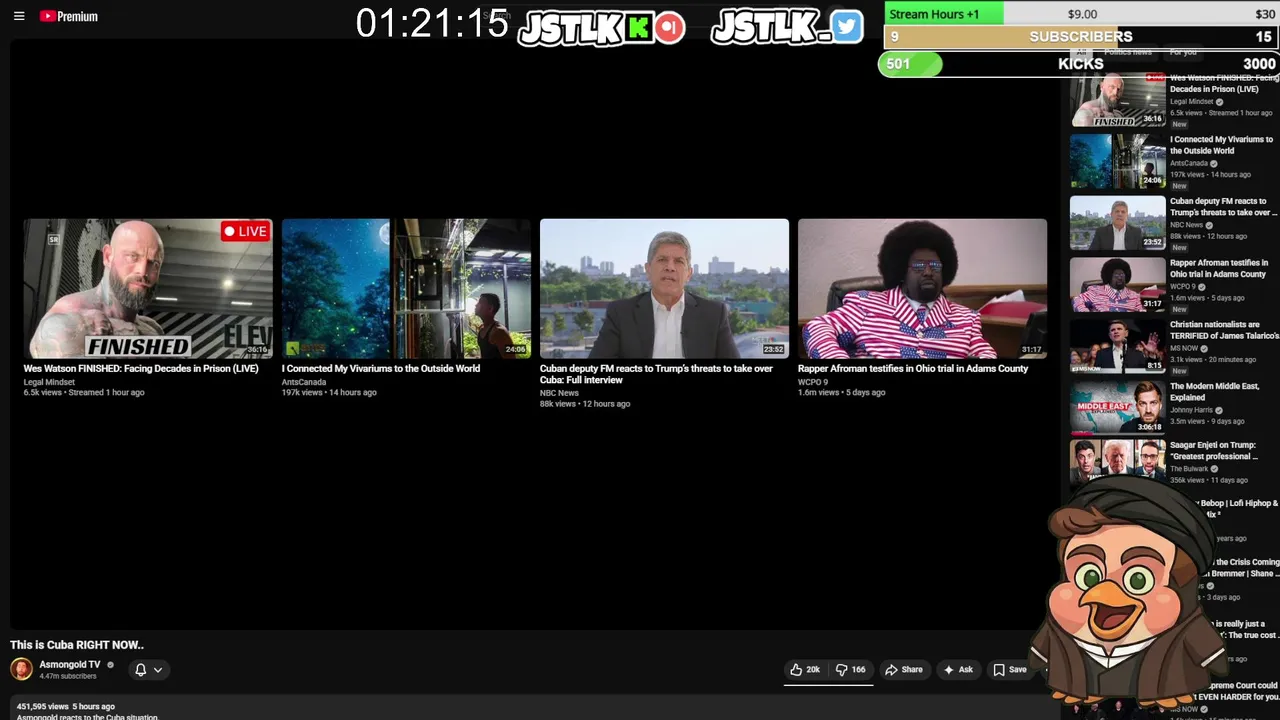This screenshot has width=1280, height=720.
Task: Click sidebar thumbnail of Afroman 31:17 video
Action: pos(1118,284)
